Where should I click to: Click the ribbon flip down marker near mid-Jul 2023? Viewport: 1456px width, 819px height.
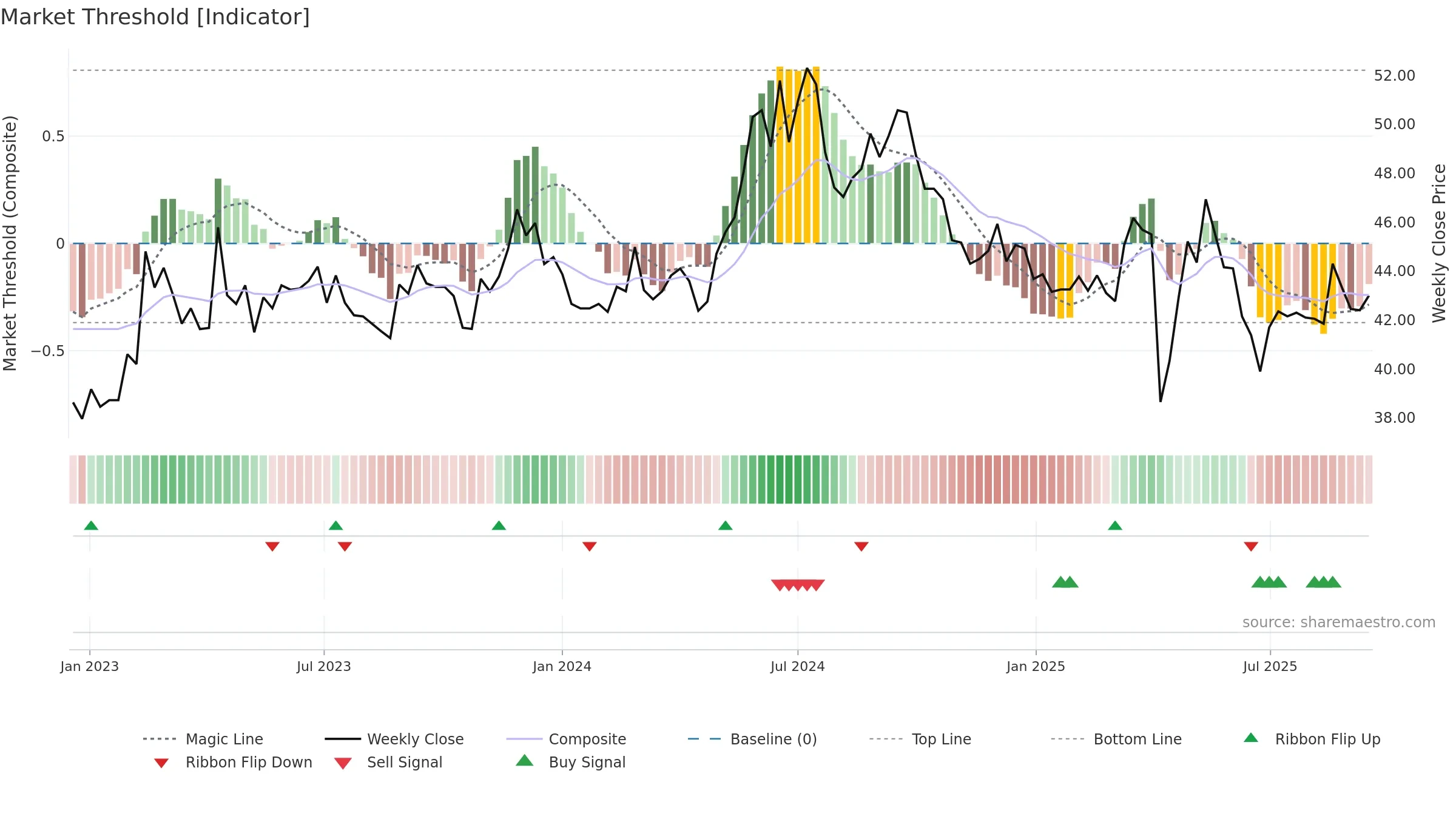click(x=345, y=547)
